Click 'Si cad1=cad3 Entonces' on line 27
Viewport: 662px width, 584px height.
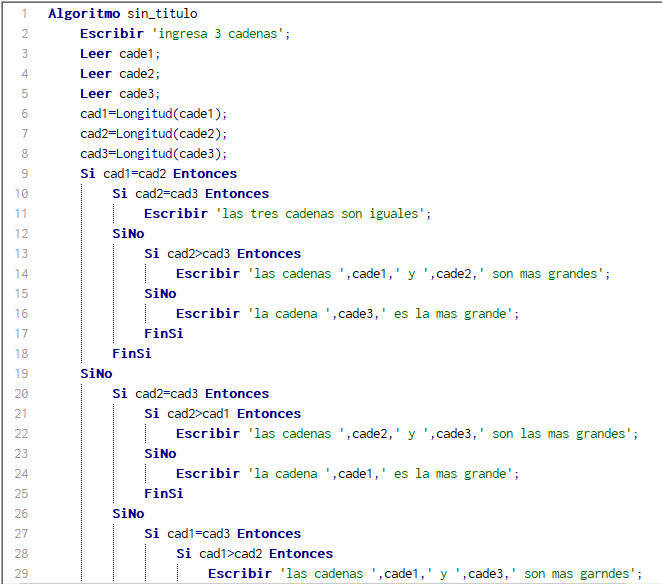(x=222, y=534)
